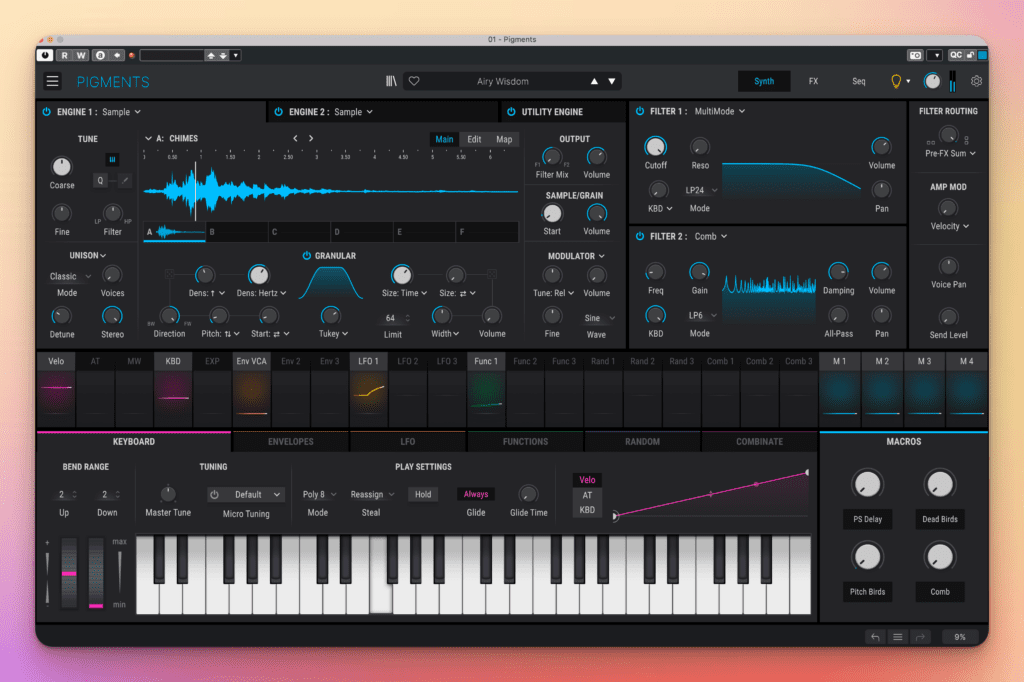Click the Dead Birds macro knob
Viewport: 1024px width, 682px height.
[x=940, y=484]
